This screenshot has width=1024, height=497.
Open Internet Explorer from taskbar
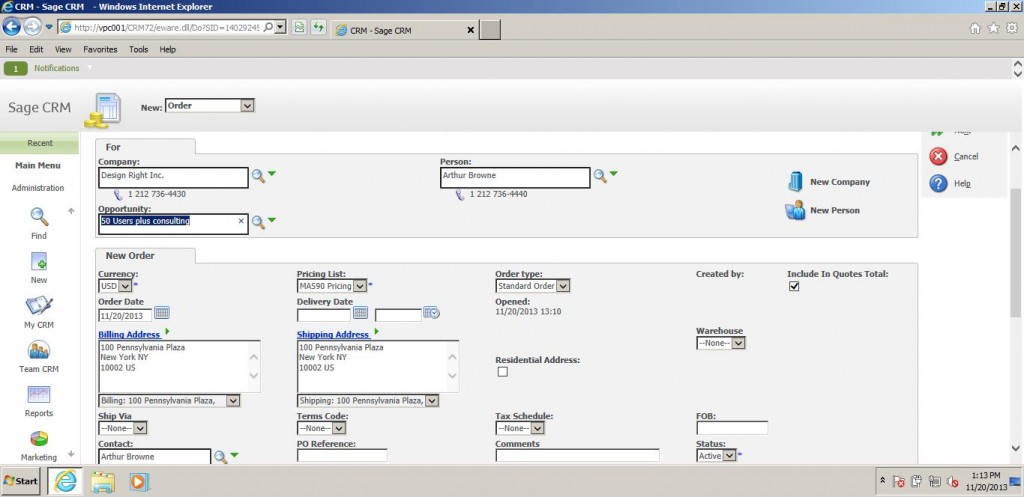tap(65, 482)
